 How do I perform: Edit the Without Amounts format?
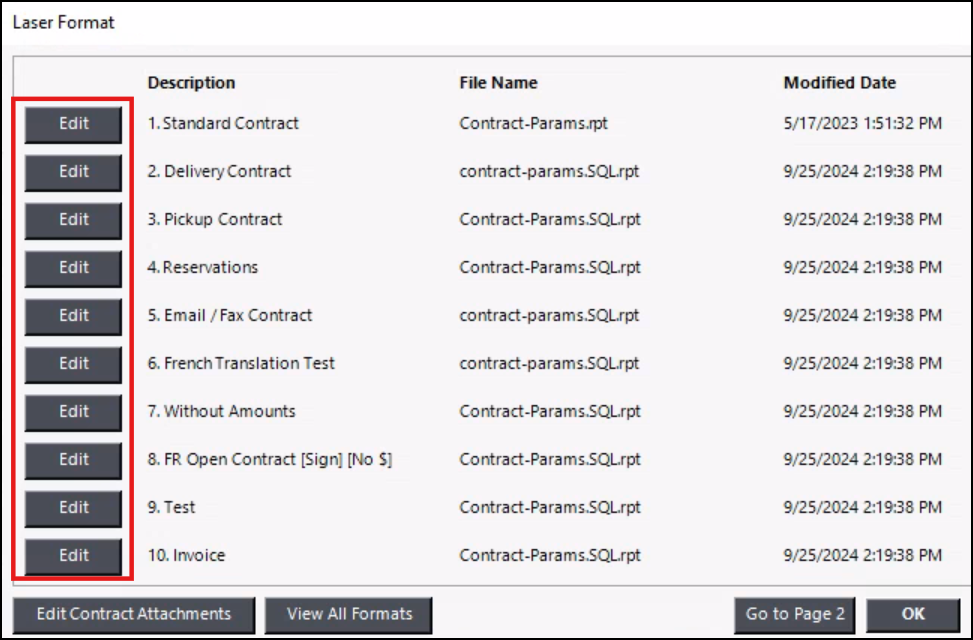coord(73,412)
